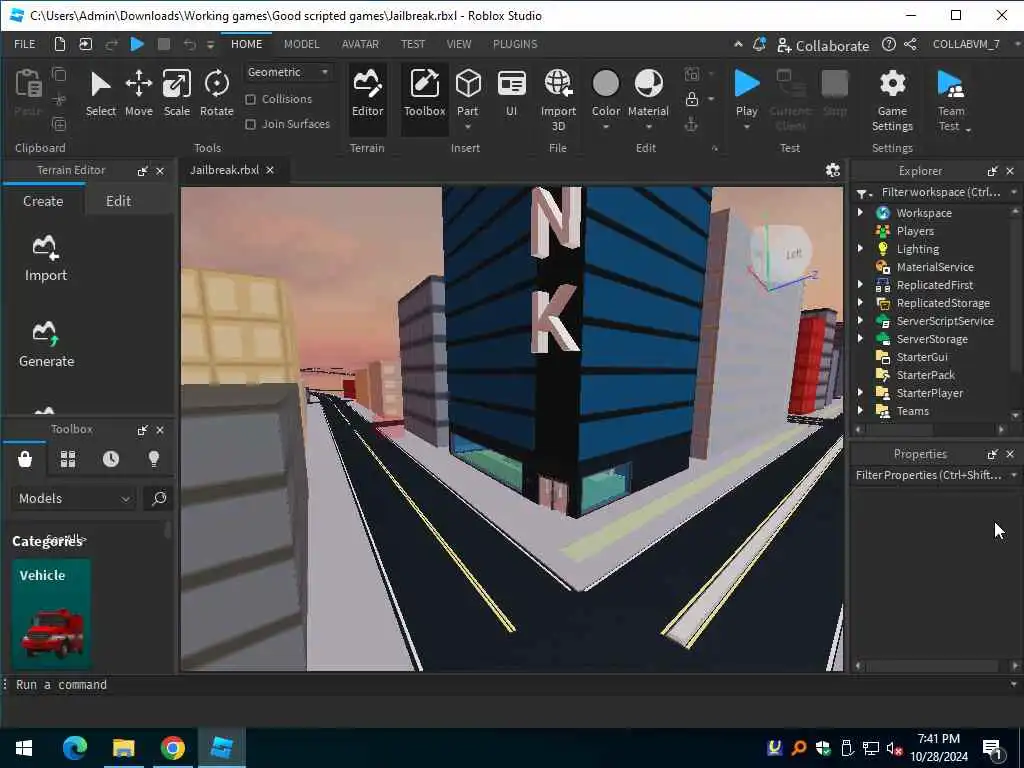Screen dimensions: 1024x768
Task: Open Game Settings
Action: coord(892,101)
